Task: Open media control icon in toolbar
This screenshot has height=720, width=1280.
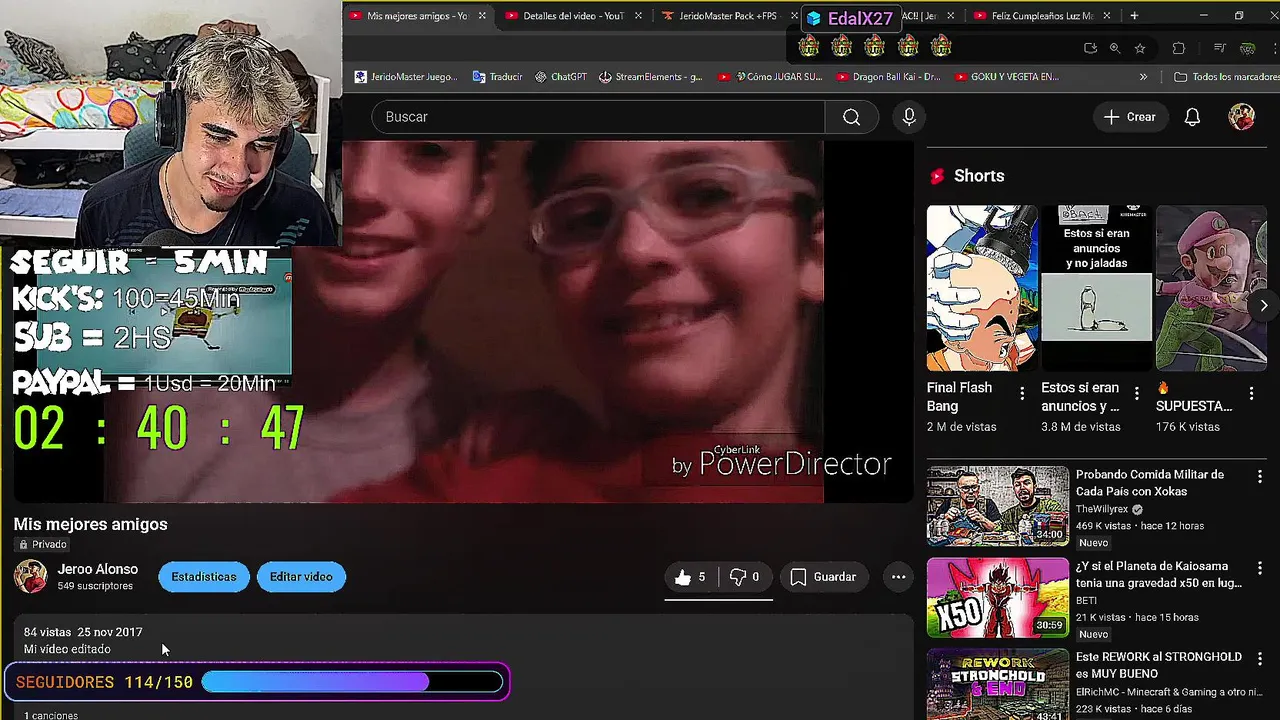Action: click(x=1220, y=48)
